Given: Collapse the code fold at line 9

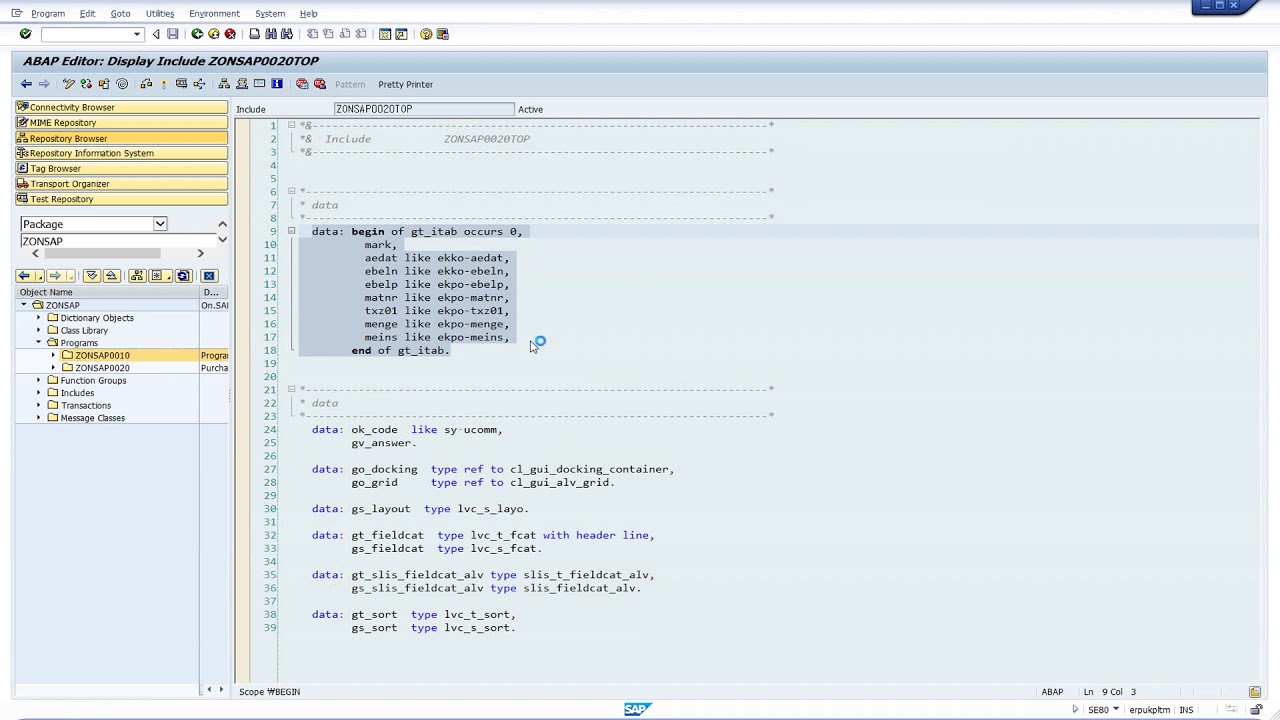Looking at the screenshot, I should (x=291, y=231).
